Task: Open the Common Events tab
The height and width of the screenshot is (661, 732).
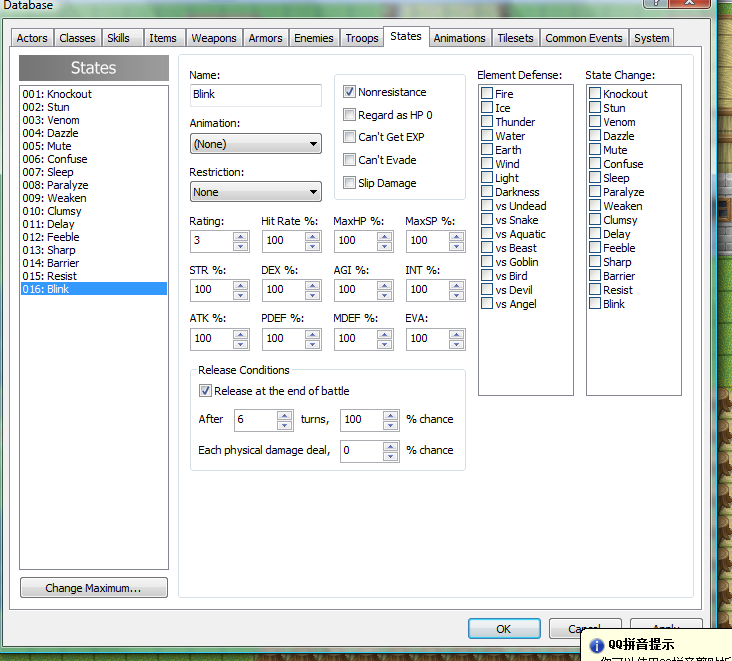Action: (x=584, y=38)
